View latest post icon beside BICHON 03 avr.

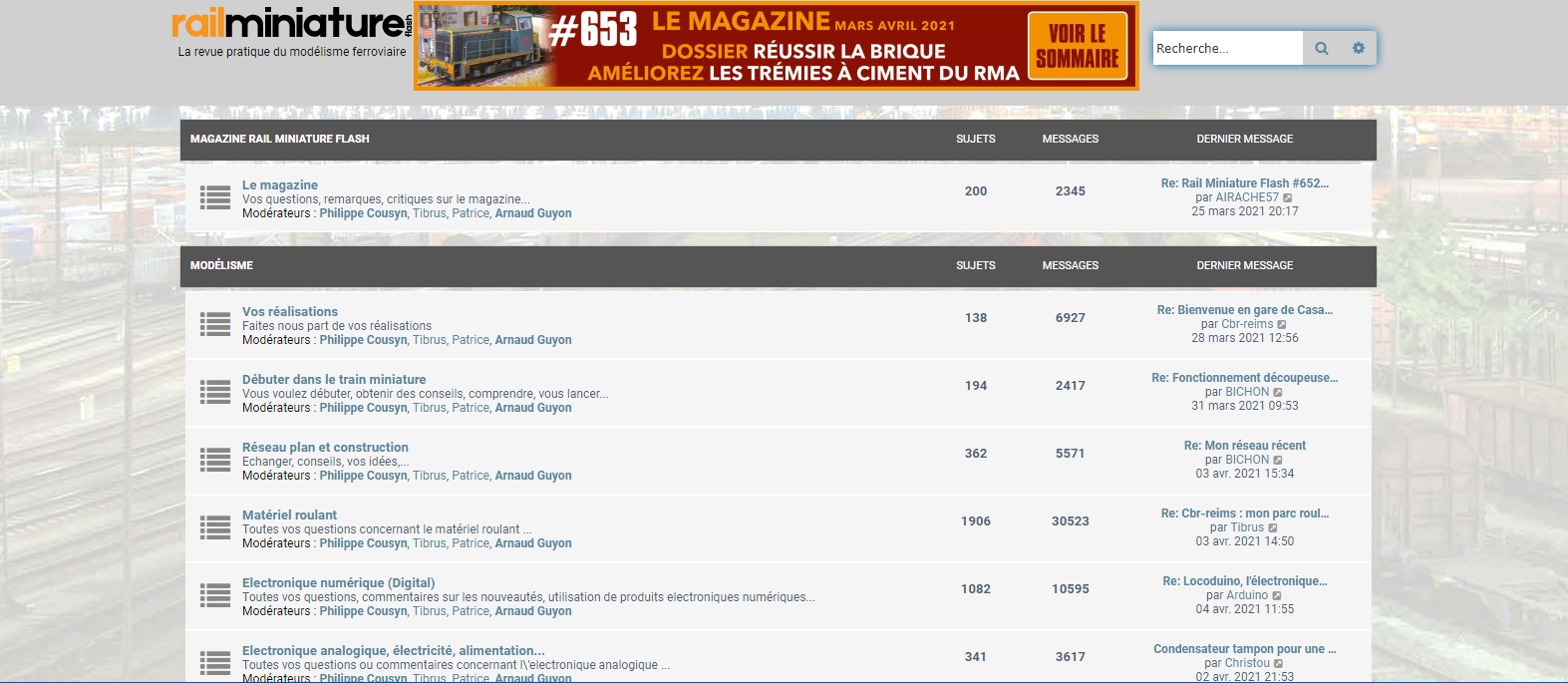coord(1278,460)
